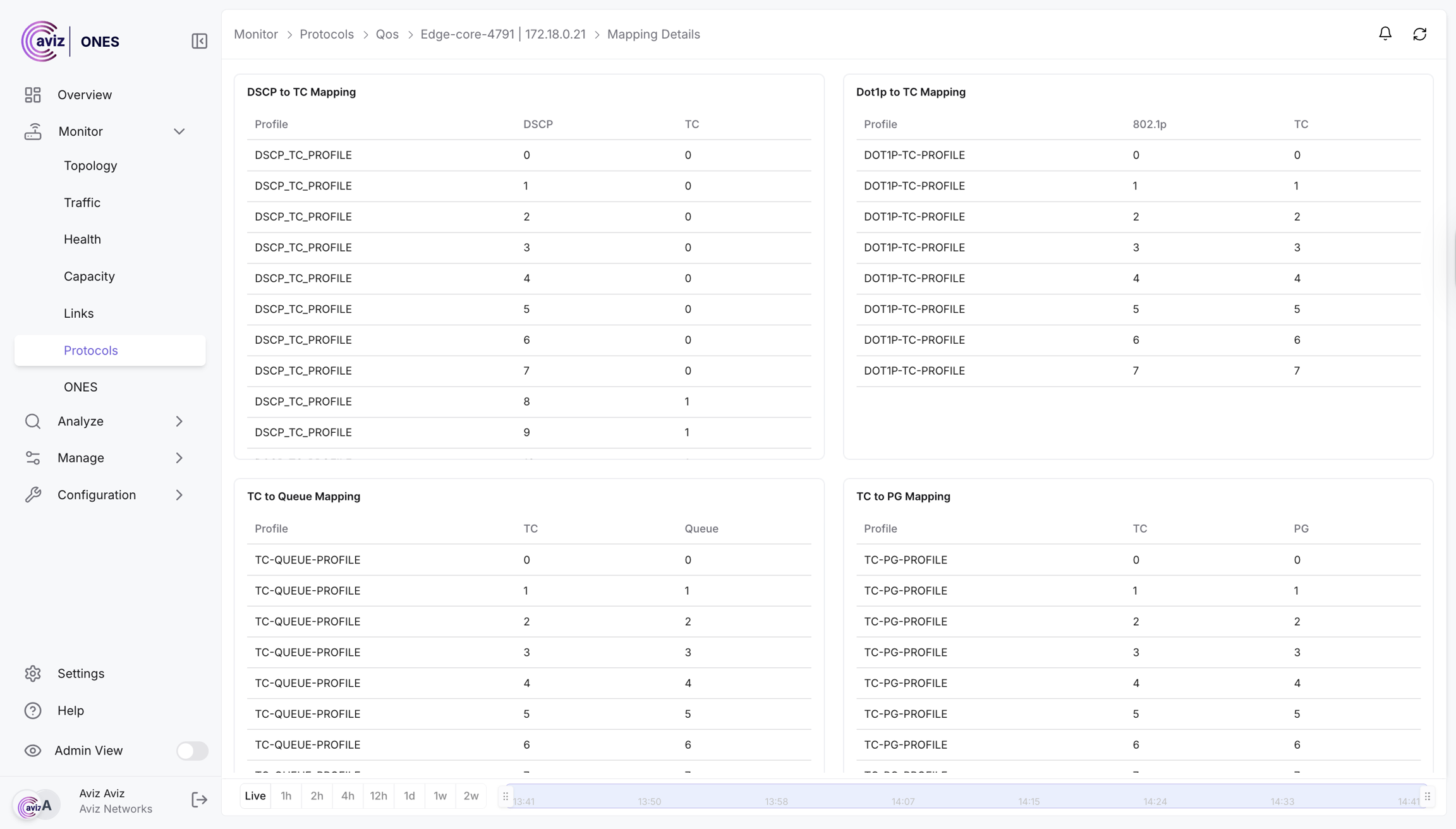Click the logout icon beside Aviz Networks
The height and width of the screenshot is (829, 1456).
pyautogui.click(x=199, y=800)
